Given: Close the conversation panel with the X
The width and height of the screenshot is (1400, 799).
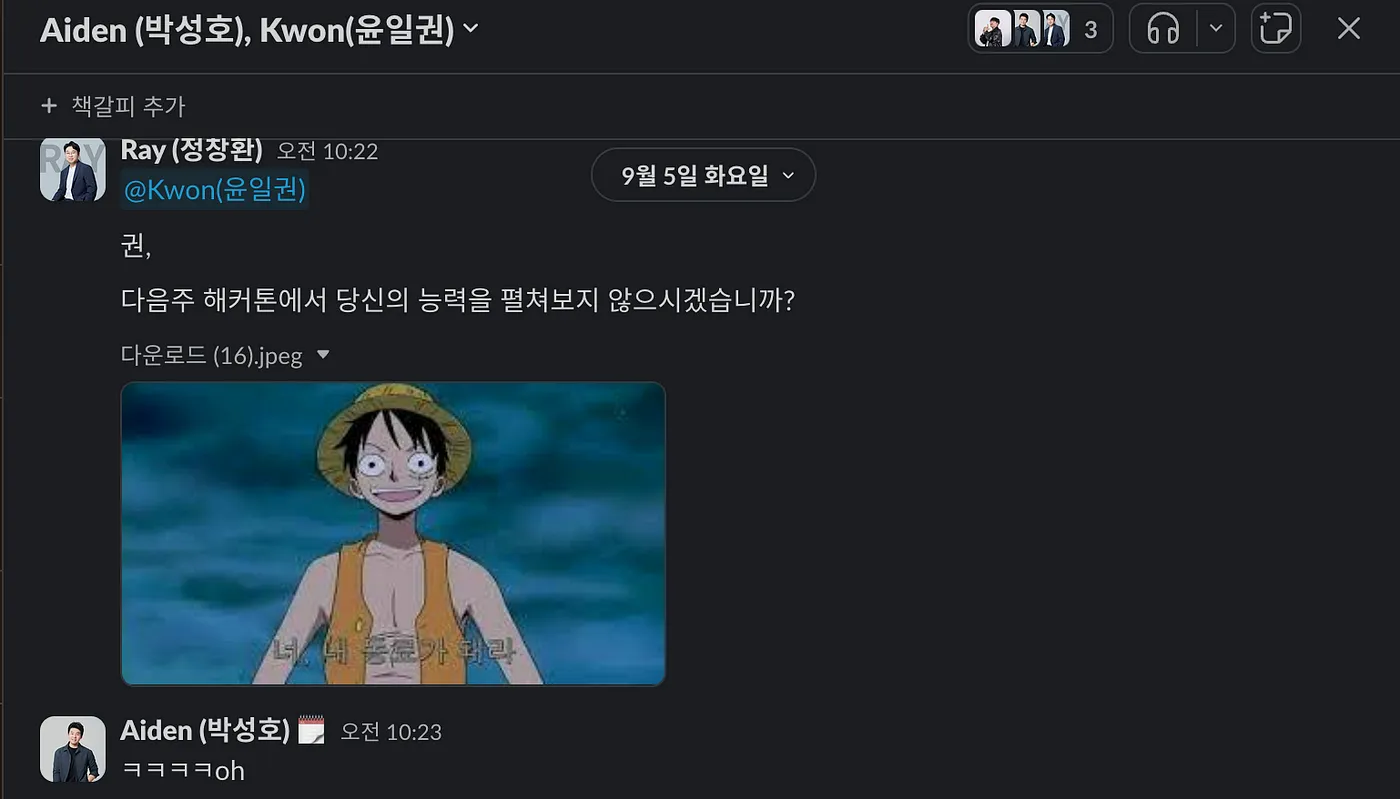Looking at the screenshot, I should [1349, 29].
